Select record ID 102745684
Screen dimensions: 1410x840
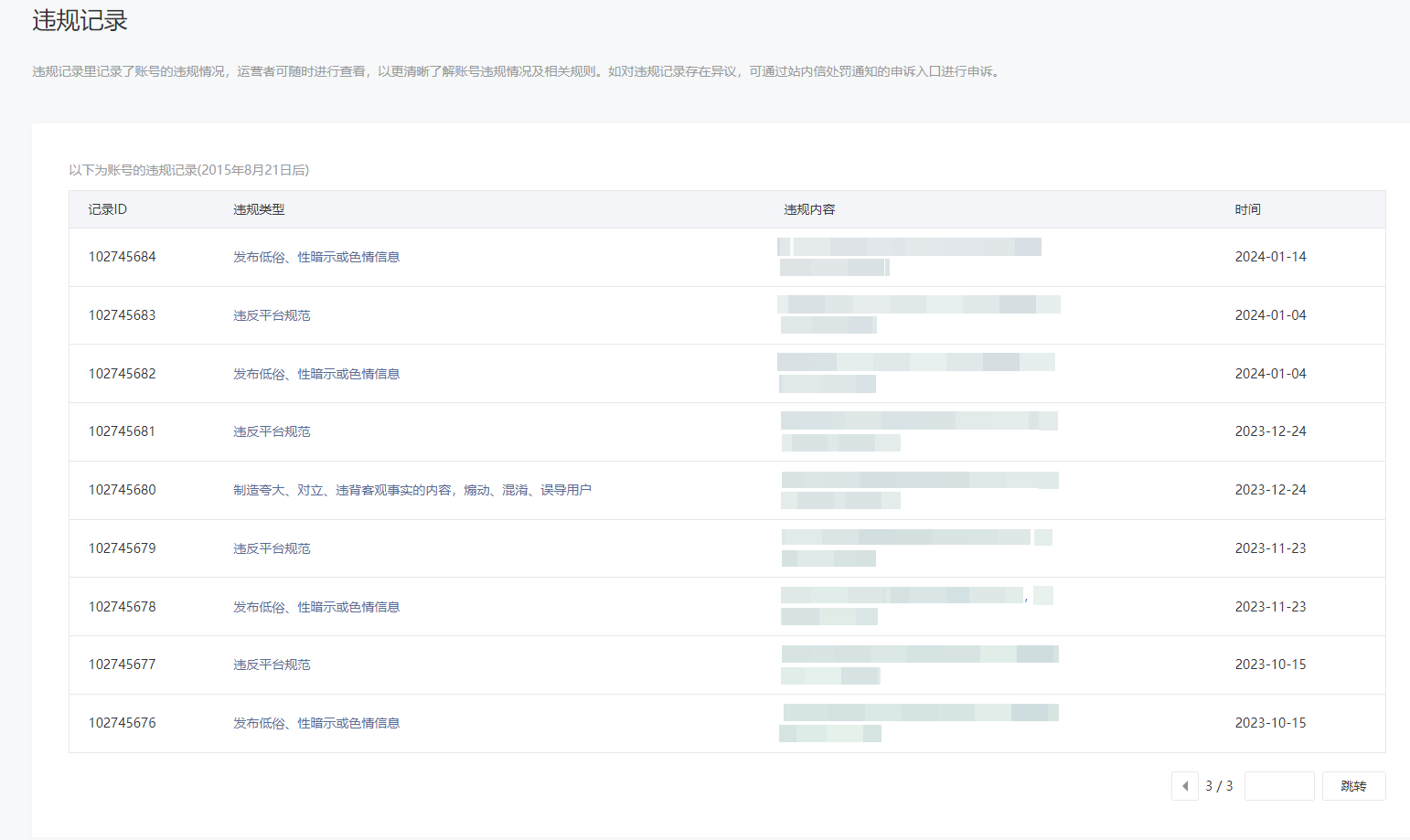point(122,257)
